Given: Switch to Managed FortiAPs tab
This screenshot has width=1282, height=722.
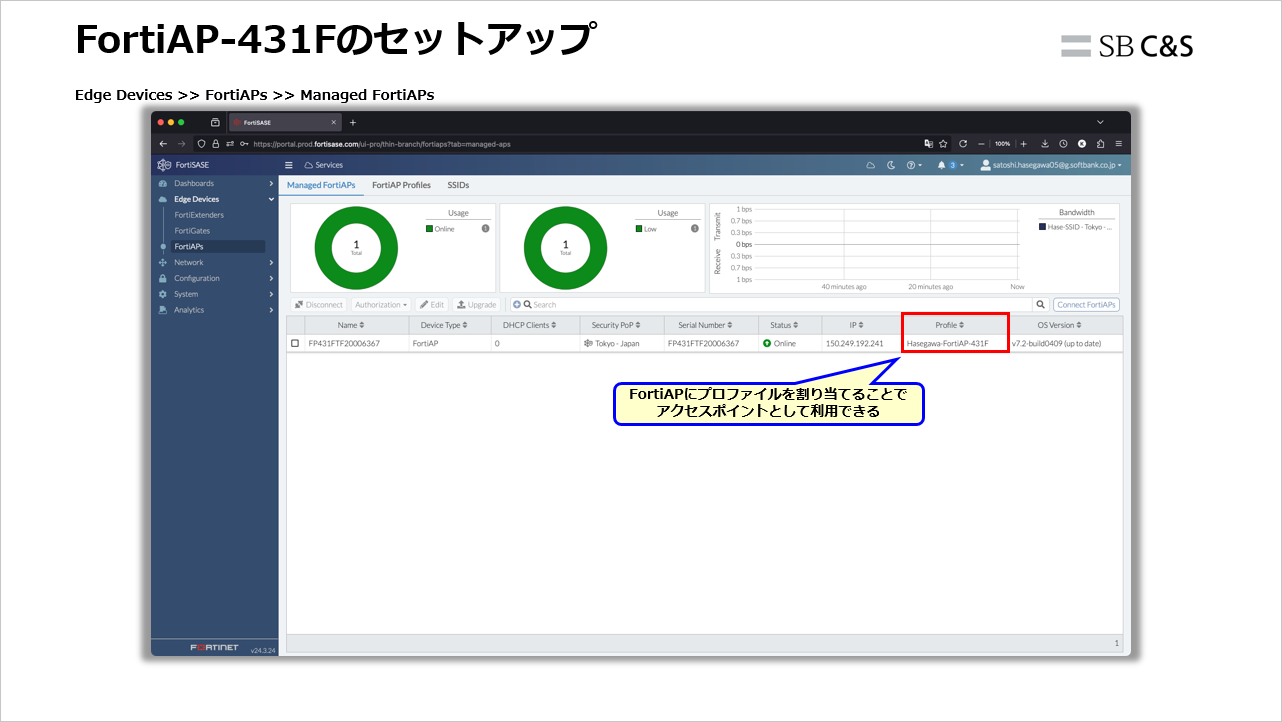Looking at the screenshot, I should click(321, 185).
